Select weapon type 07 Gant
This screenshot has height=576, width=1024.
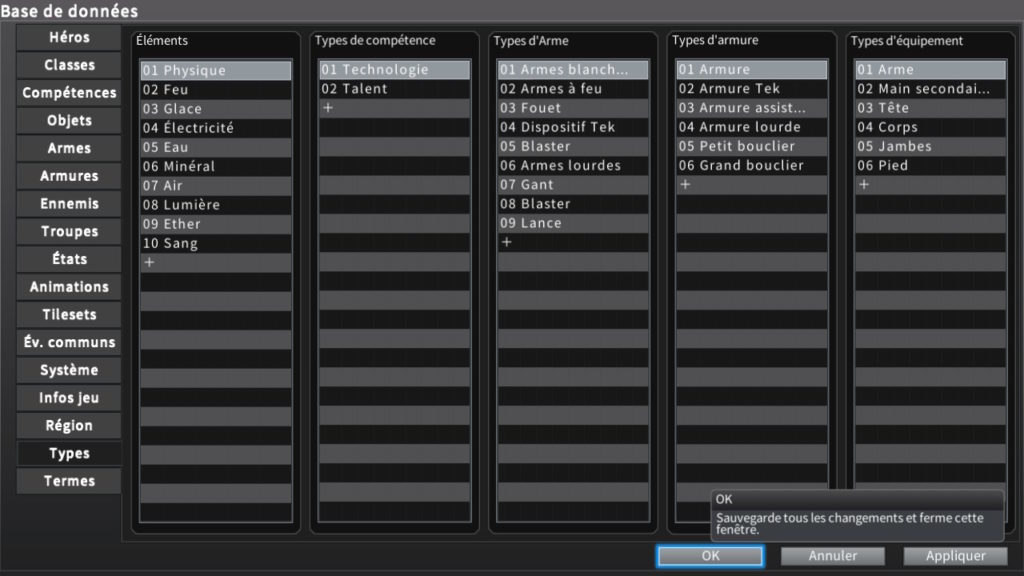point(573,185)
